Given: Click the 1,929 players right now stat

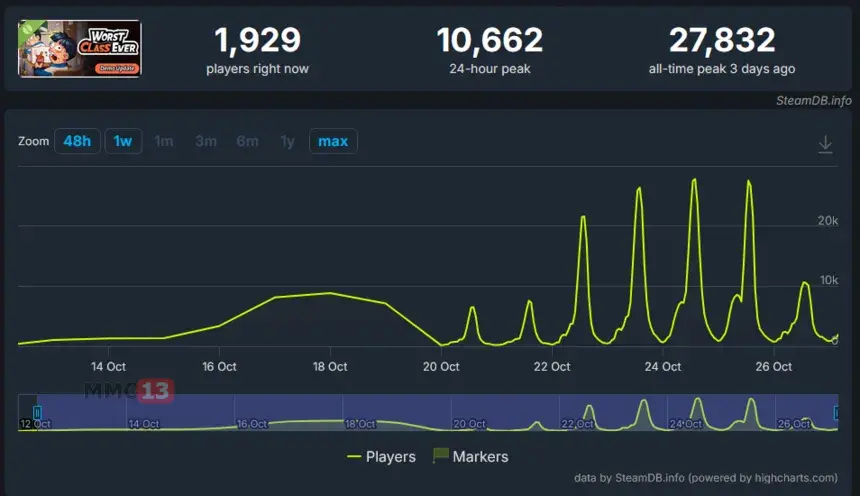Looking at the screenshot, I should coord(257,50).
